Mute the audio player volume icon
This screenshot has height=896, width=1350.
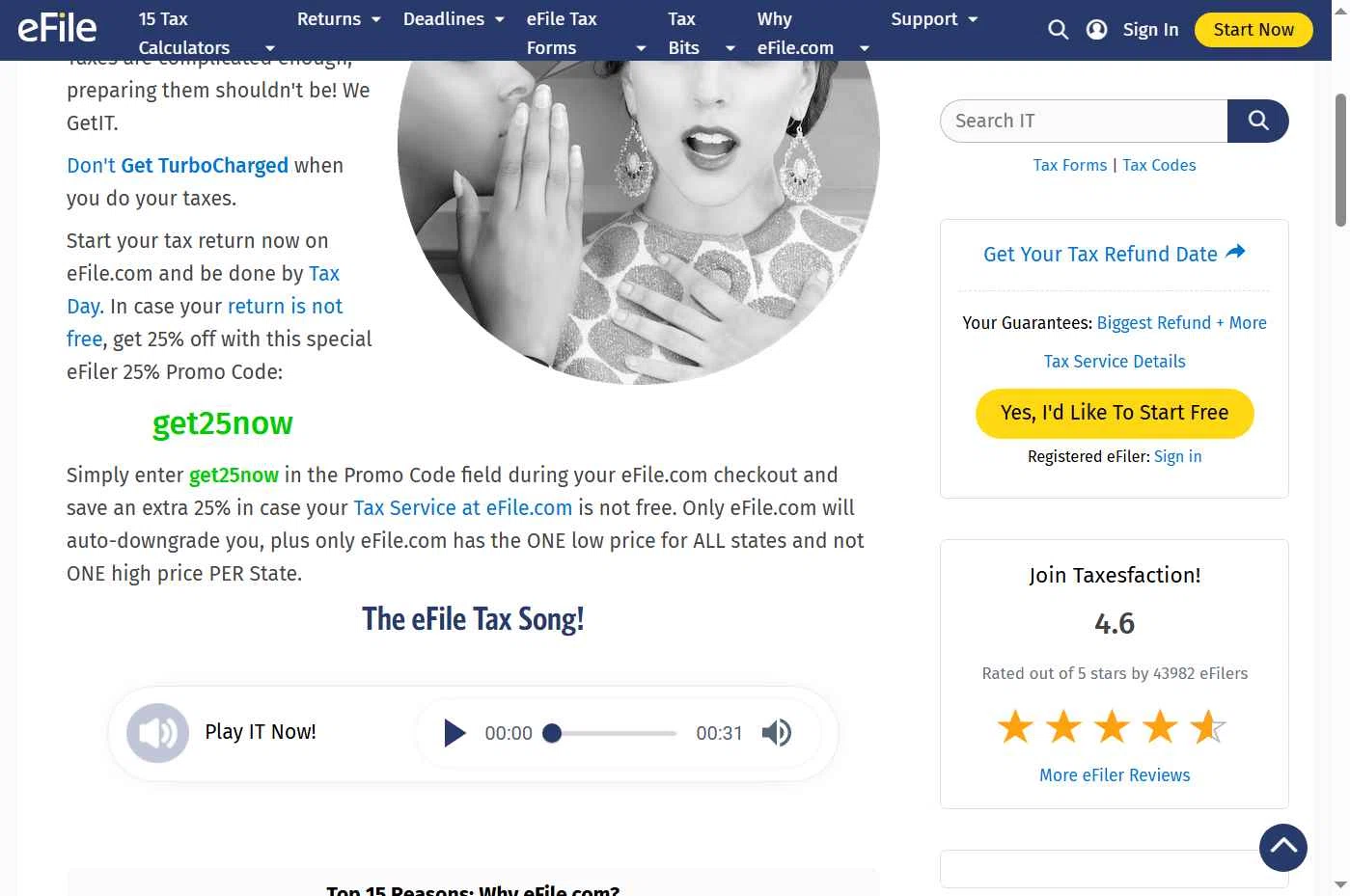[777, 733]
